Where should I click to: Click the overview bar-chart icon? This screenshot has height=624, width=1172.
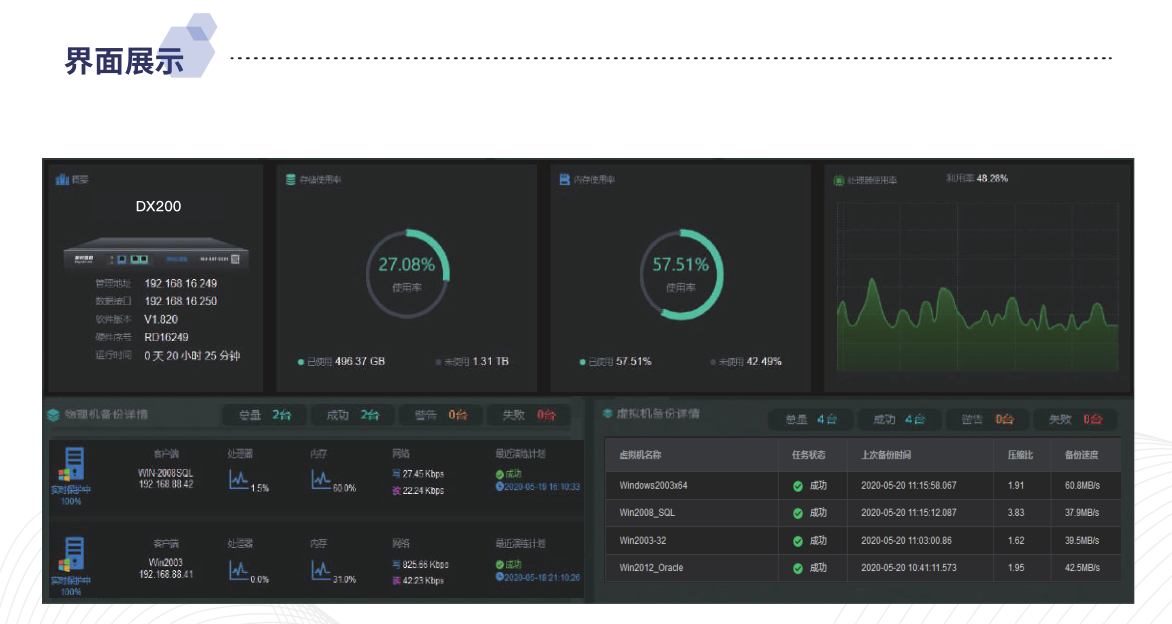[x=62, y=180]
